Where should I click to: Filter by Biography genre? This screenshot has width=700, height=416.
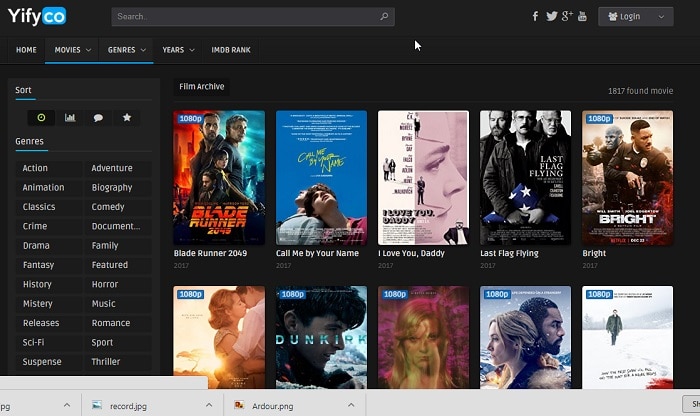tap(118, 187)
